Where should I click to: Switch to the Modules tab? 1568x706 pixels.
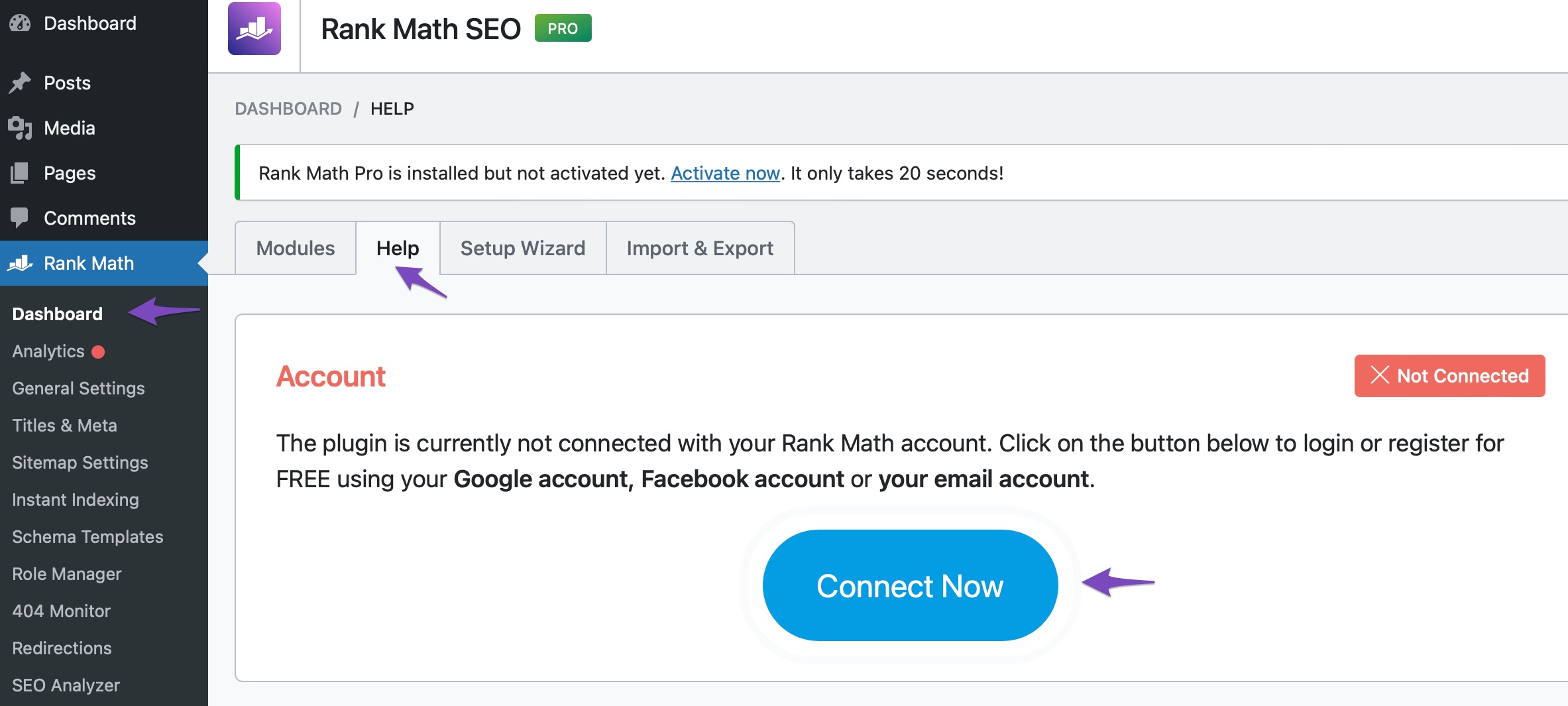click(296, 248)
